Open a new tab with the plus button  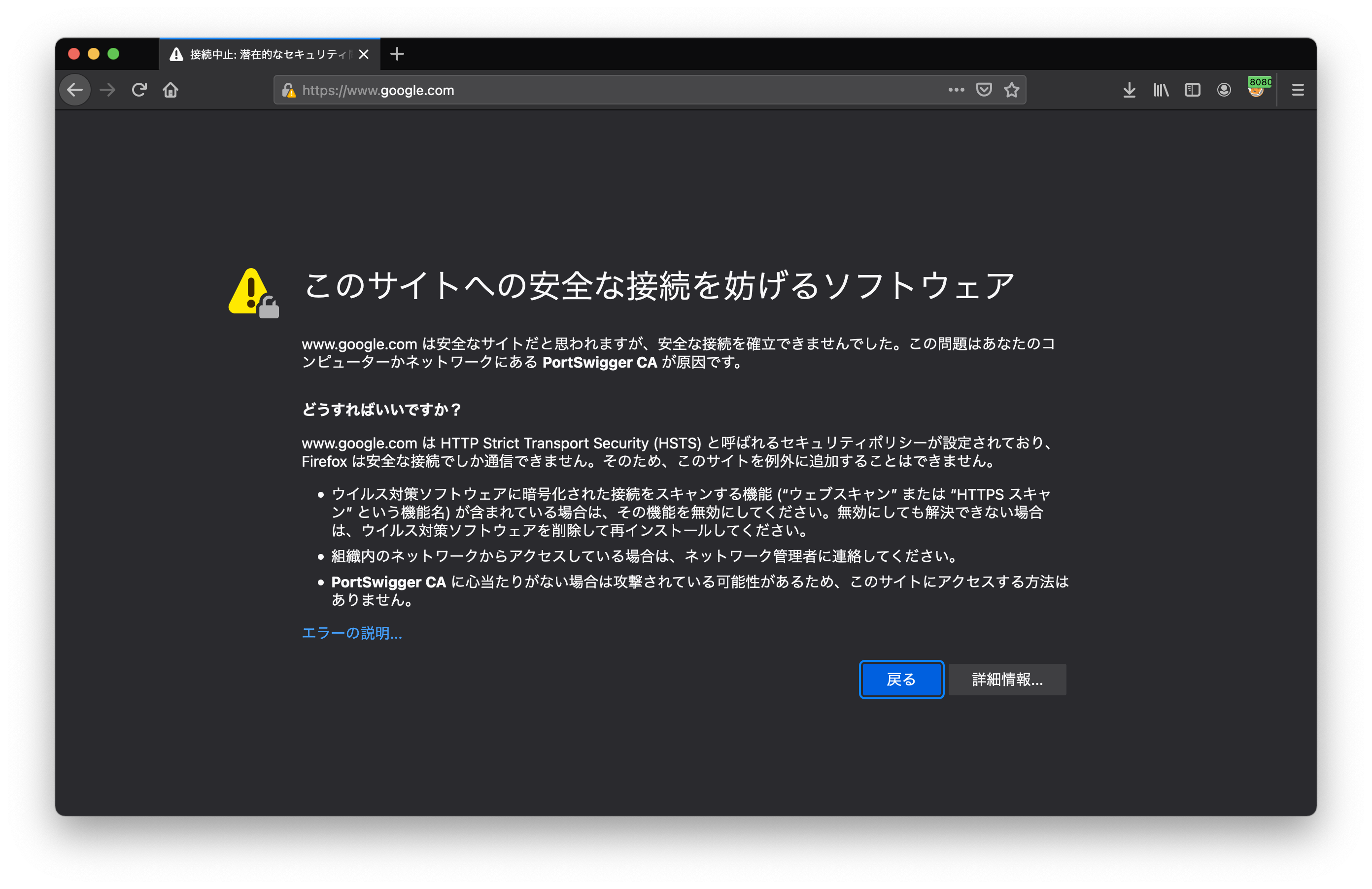click(x=397, y=54)
